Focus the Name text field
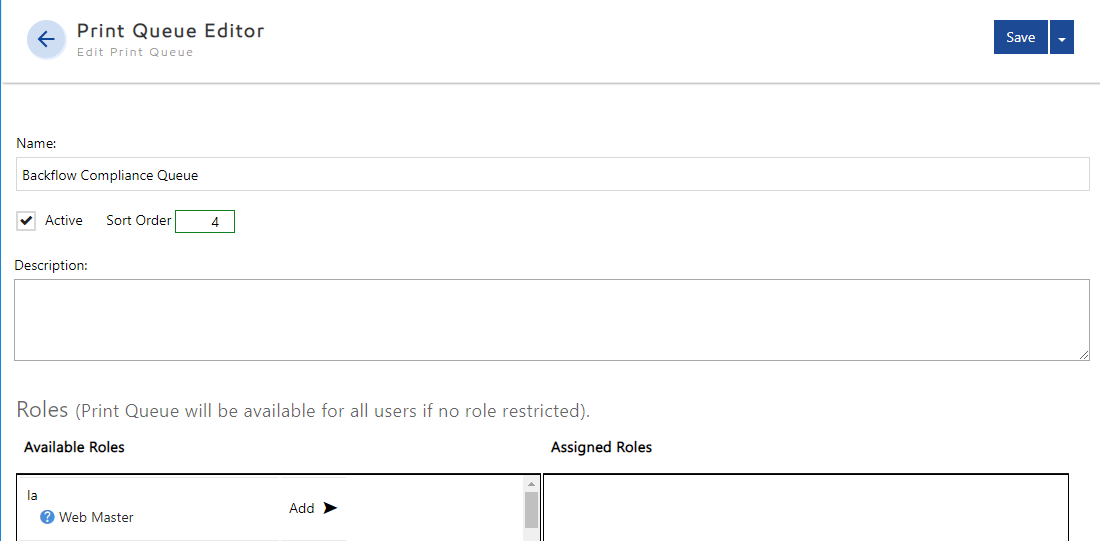This screenshot has height=541, width=1100. tap(552, 175)
